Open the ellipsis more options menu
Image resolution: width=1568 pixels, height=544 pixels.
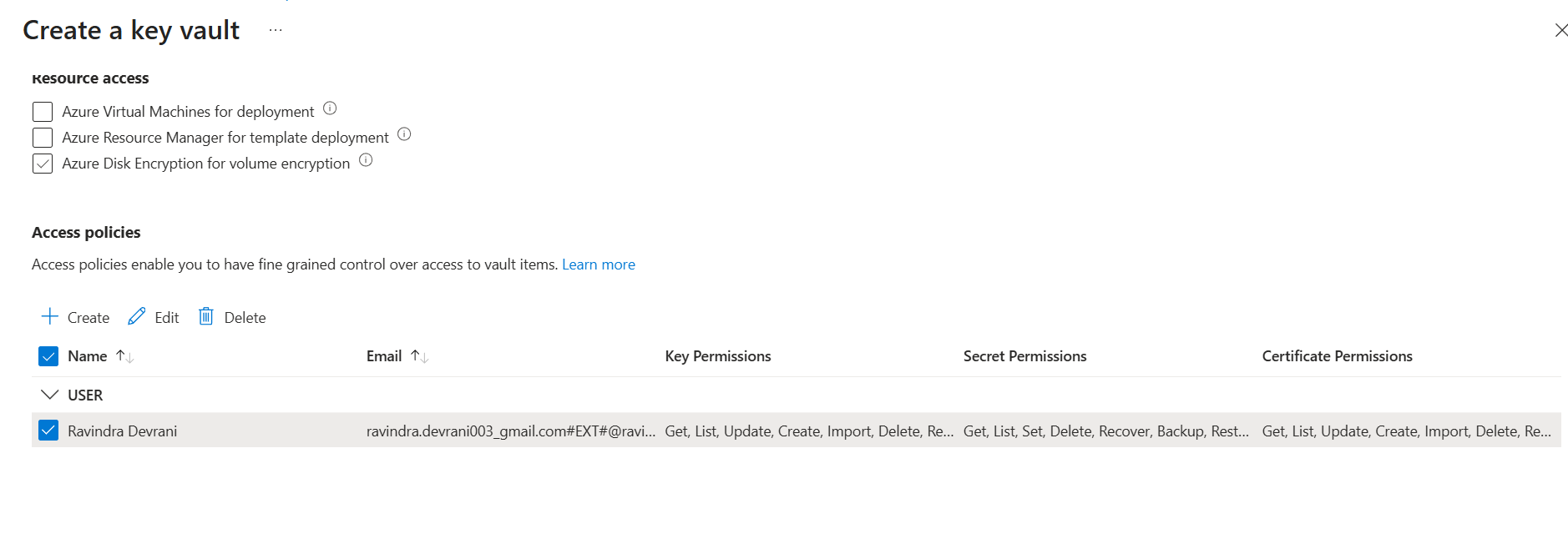tap(276, 30)
